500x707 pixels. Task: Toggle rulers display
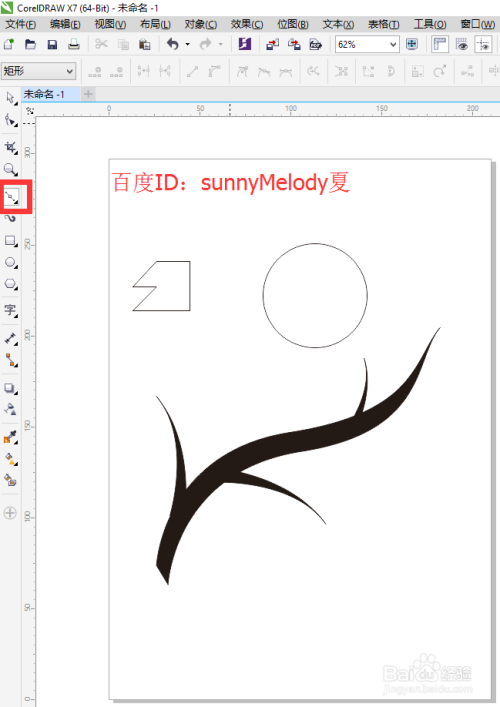coord(440,44)
